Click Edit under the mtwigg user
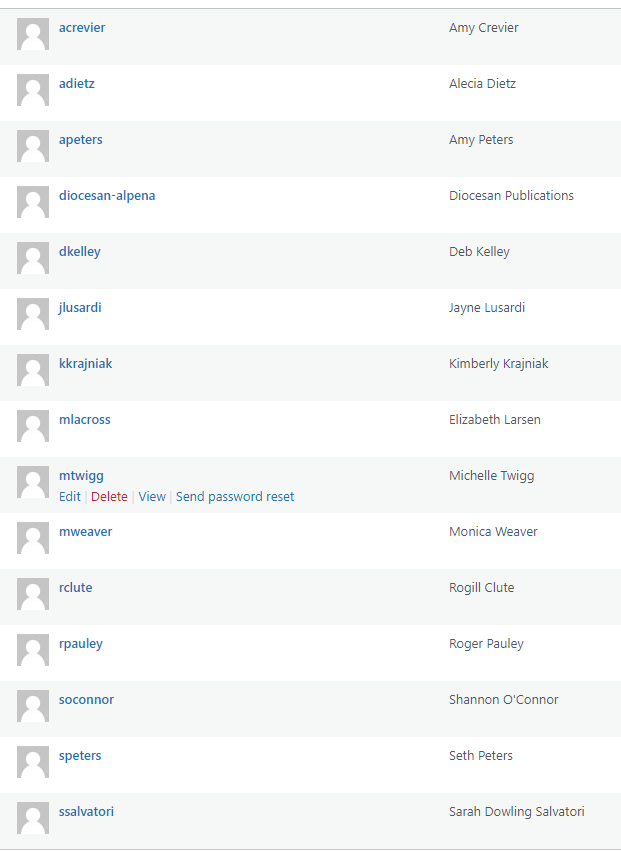Viewport: 621px width, 851px height. pyautogui.click(x=70, y=497)
